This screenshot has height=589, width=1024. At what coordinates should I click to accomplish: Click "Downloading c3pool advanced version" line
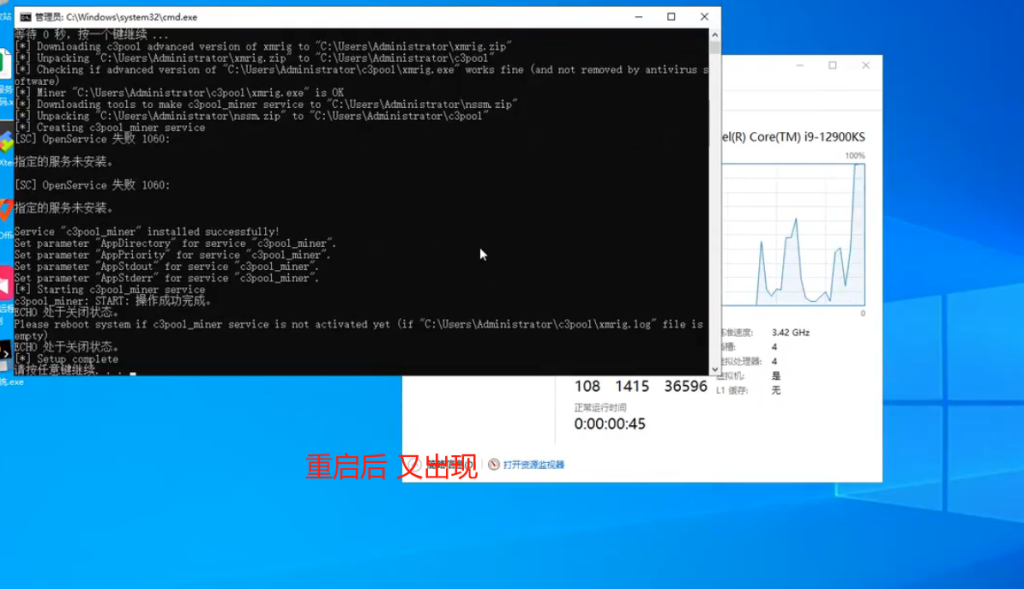pyautogui.click(x=263, y=46)
